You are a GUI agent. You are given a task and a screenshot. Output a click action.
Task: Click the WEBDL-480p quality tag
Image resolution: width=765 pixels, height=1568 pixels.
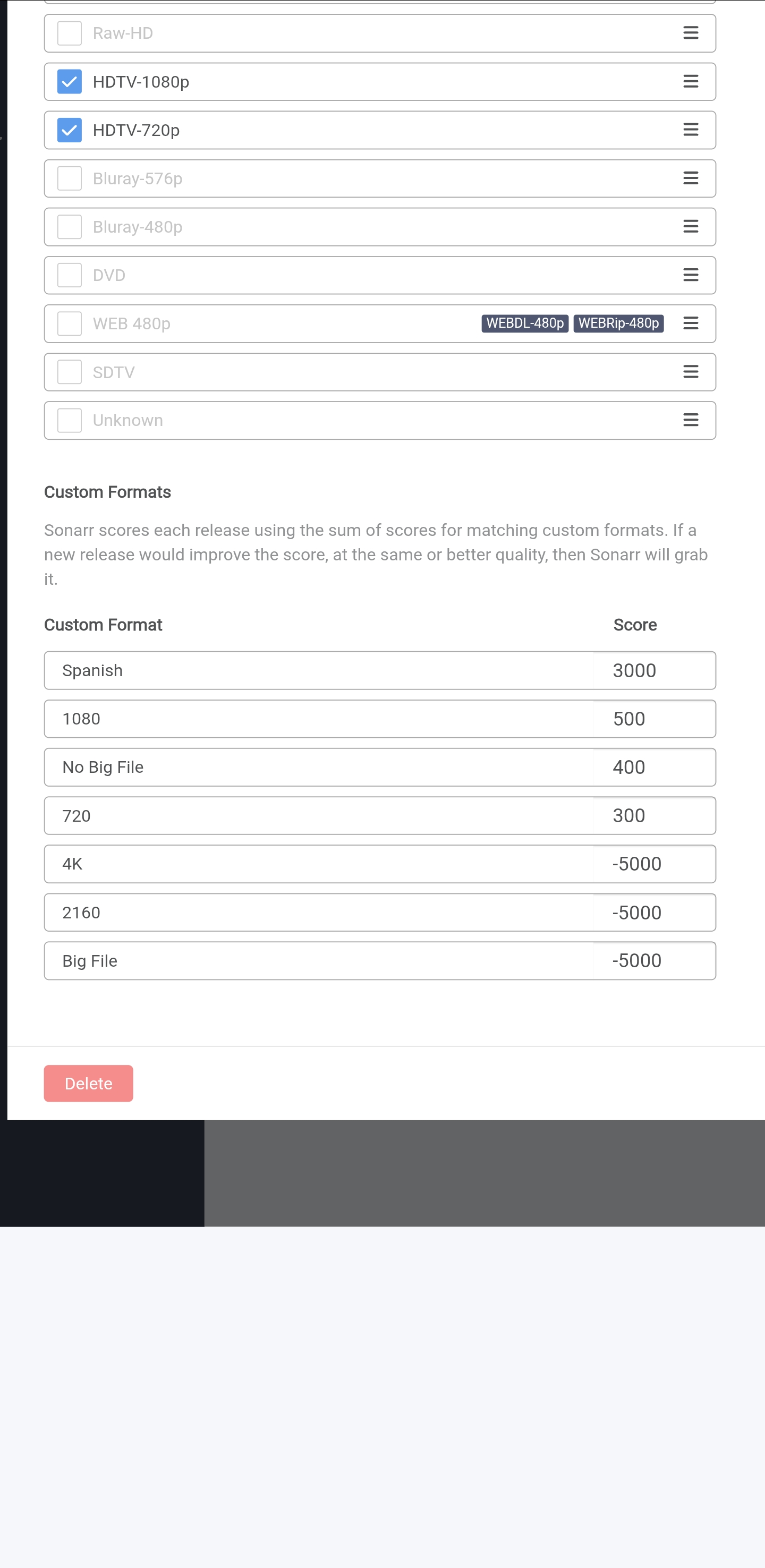pos(524,323)
